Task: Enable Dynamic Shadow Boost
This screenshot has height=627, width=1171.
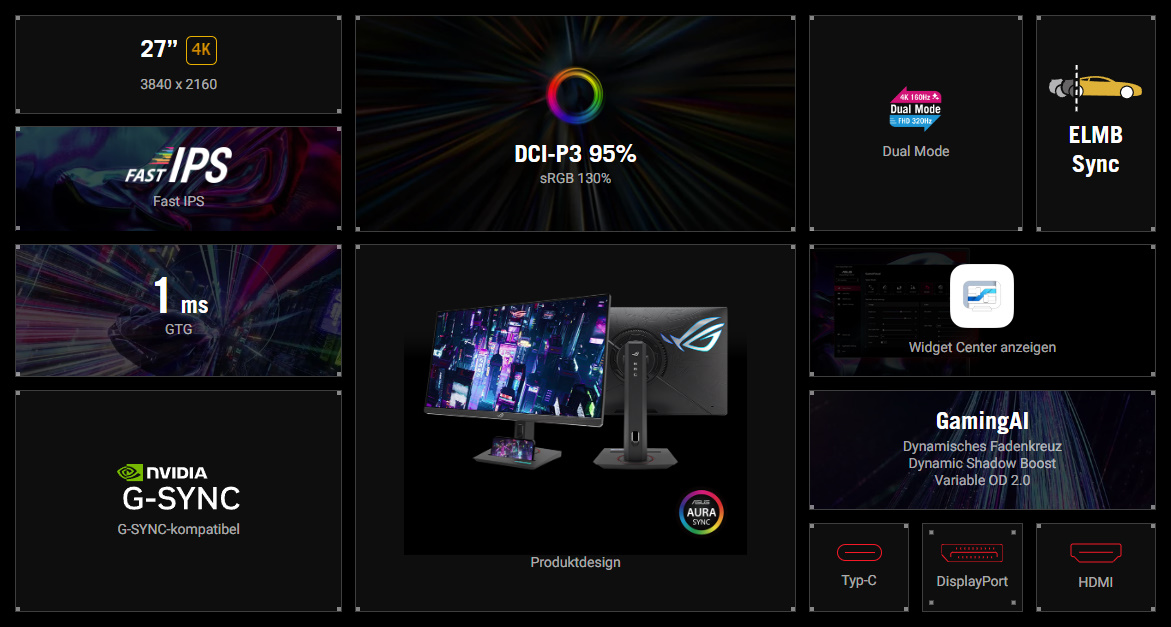Action: coord(982,464)
